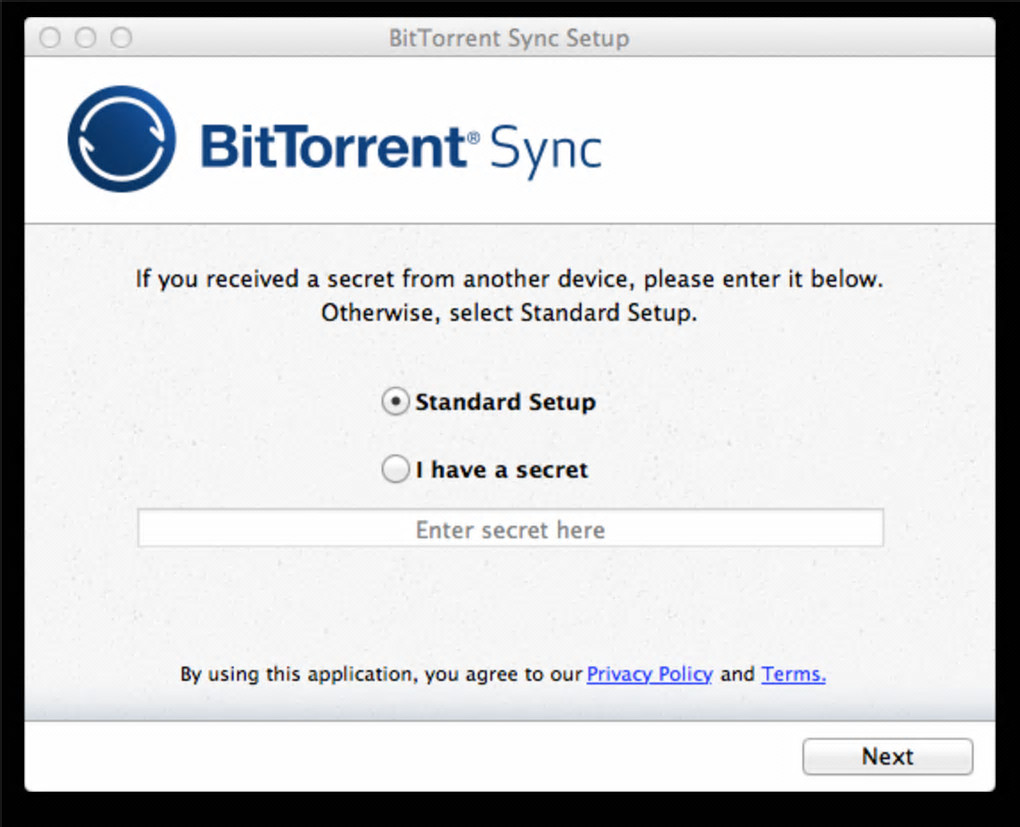This screenshot has height=827, width=1020.
Task: Select the Standard Setup radio button
Action: point(396,402)
